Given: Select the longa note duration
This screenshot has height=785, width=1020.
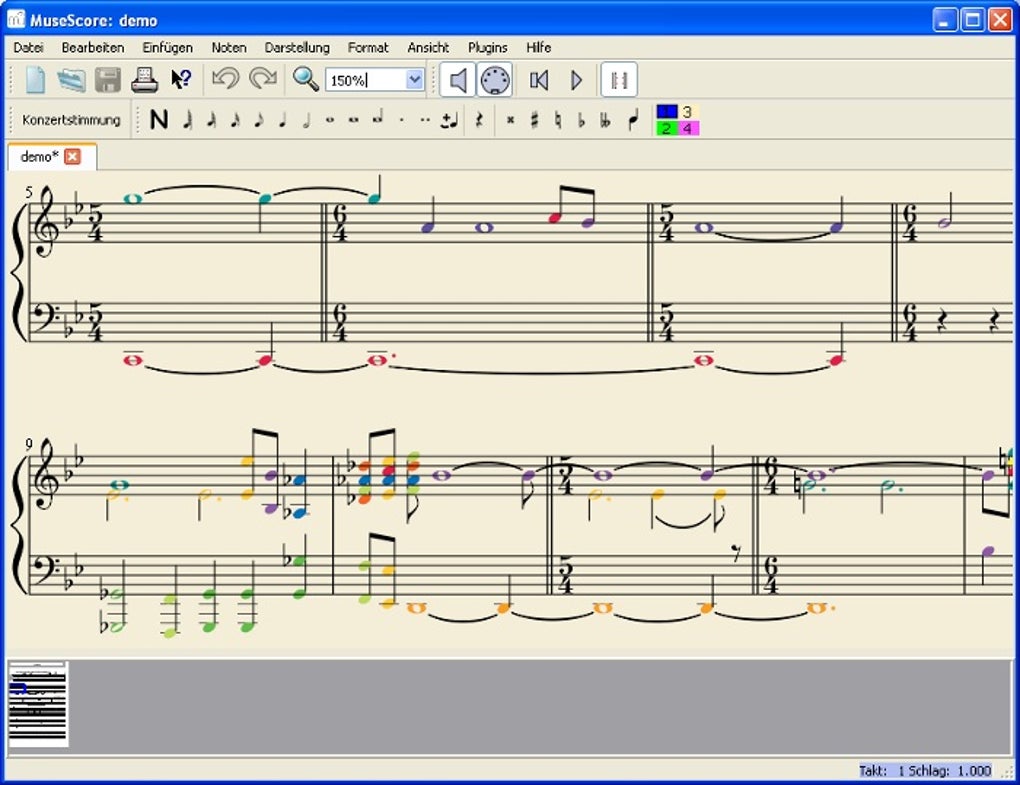Looking at the screenshot, I should point(377,118).
